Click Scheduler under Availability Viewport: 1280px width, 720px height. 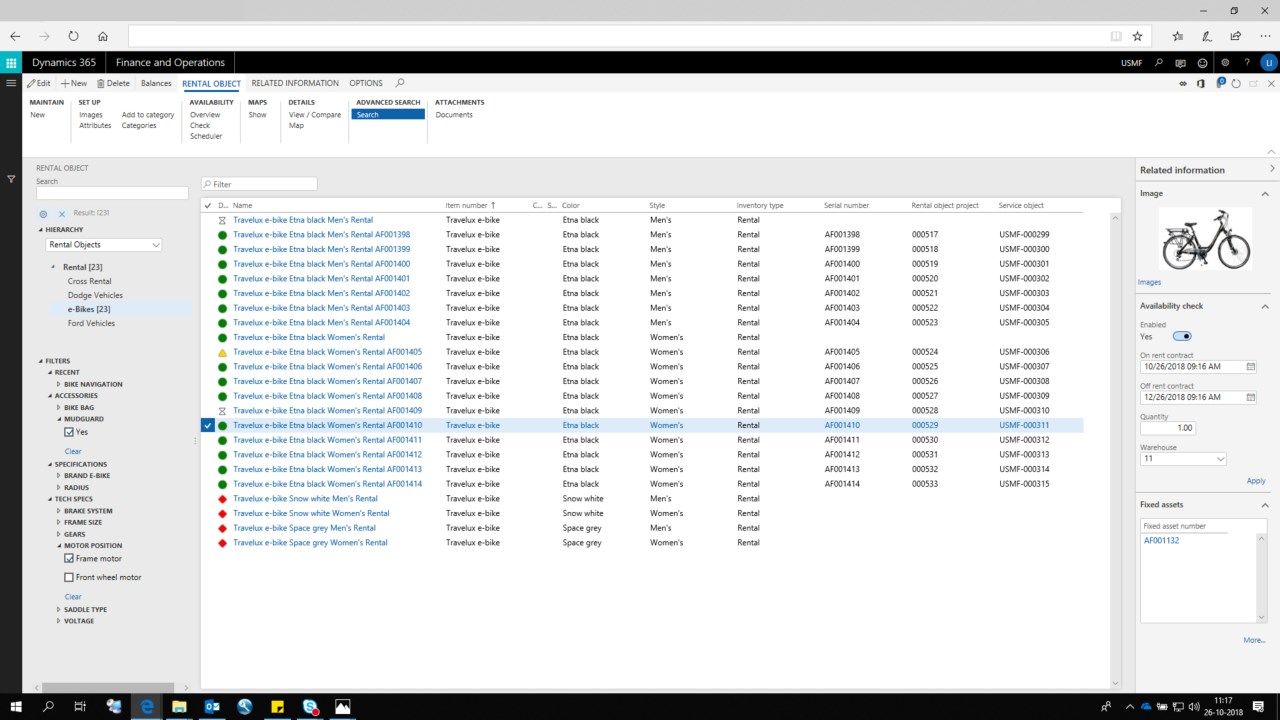pos(206,136)
